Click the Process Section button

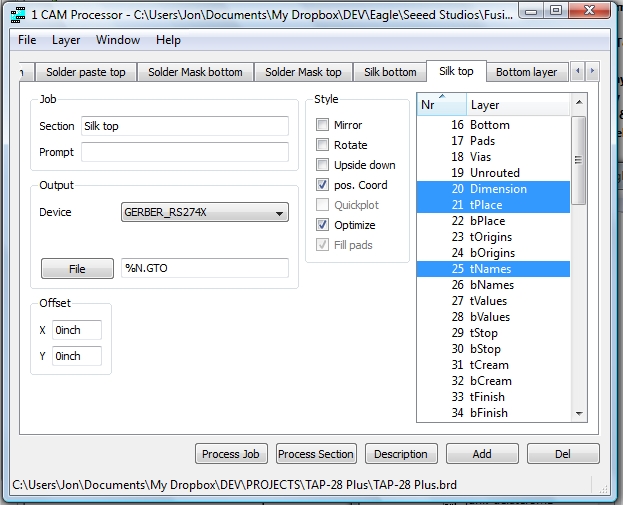click(316, 454)
